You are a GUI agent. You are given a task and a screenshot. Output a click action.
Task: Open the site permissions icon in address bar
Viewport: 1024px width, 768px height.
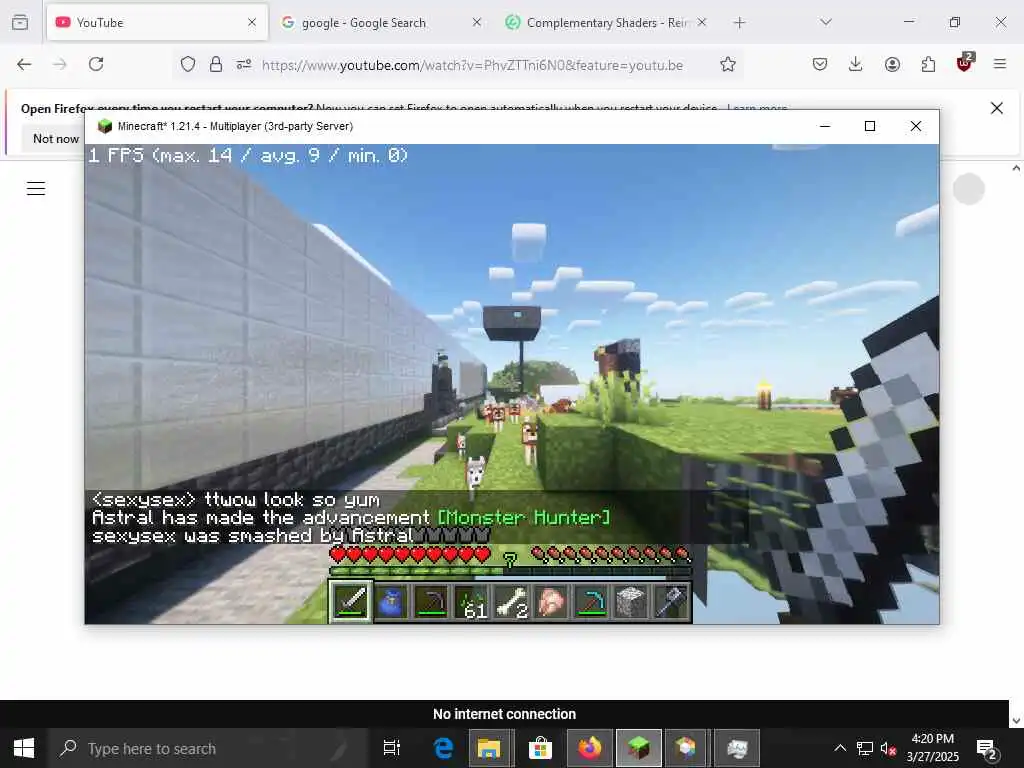(244, 64)
